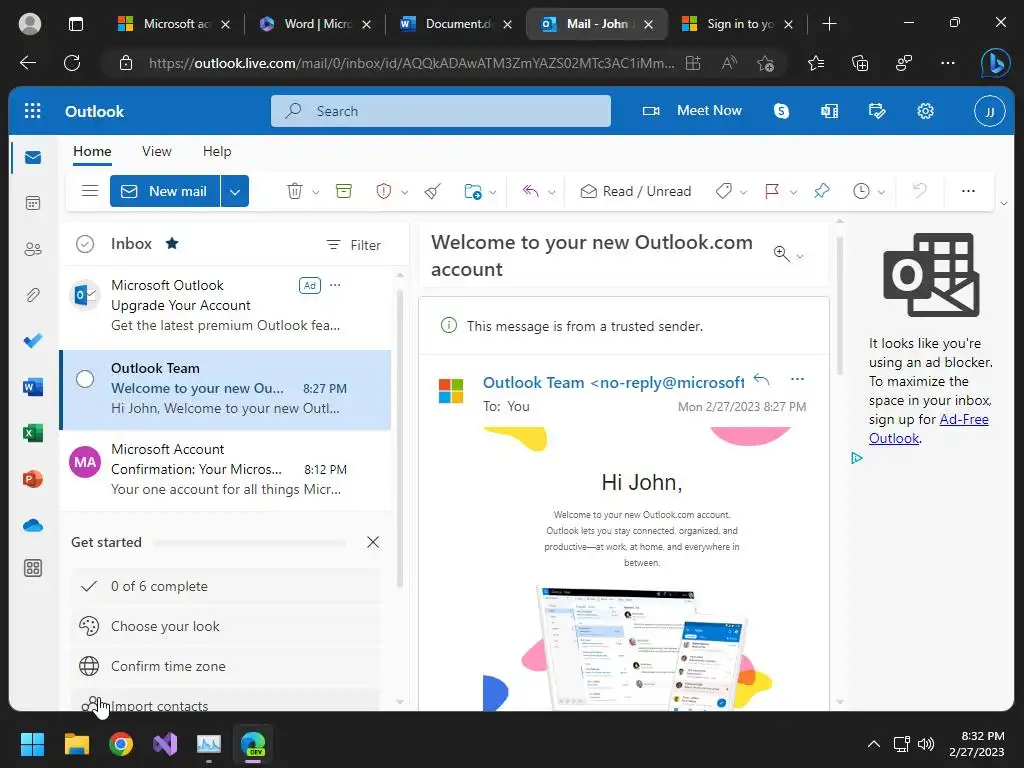Open the Microsoft Account confirmation email
The image size is (1024, 768).
click(225, 470)
